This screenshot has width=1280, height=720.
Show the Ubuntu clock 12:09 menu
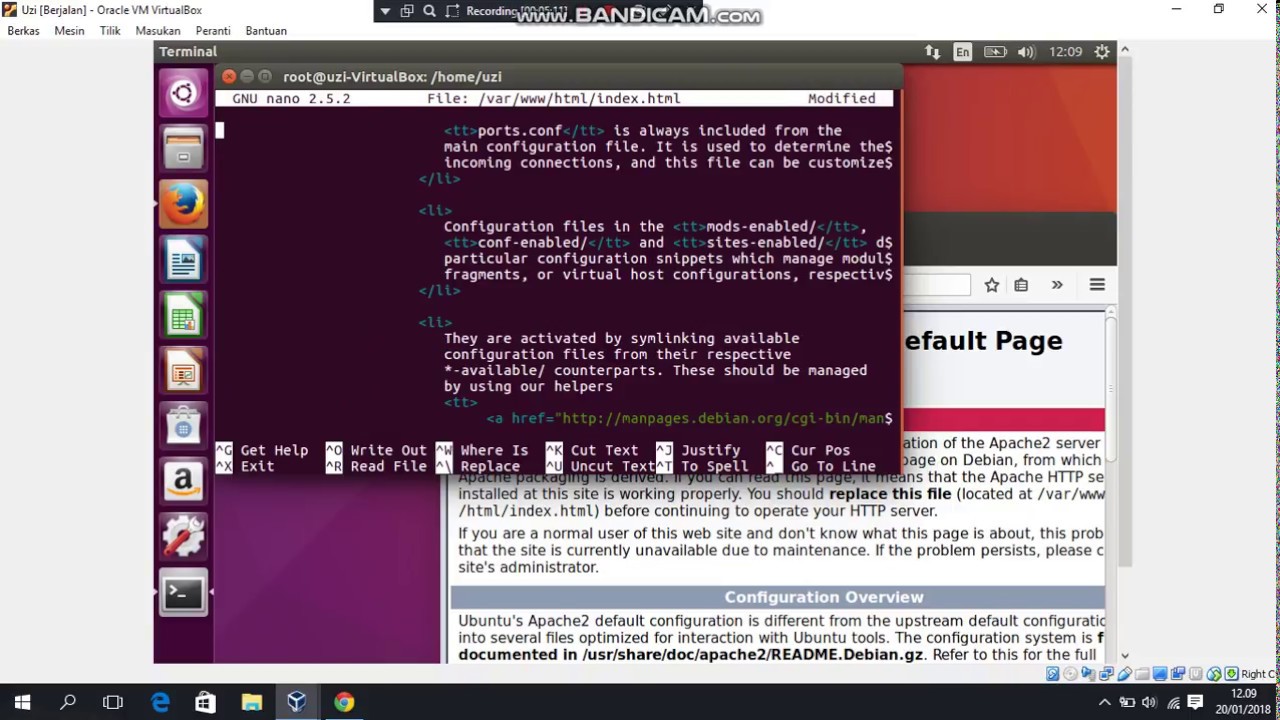[1066, 51]
